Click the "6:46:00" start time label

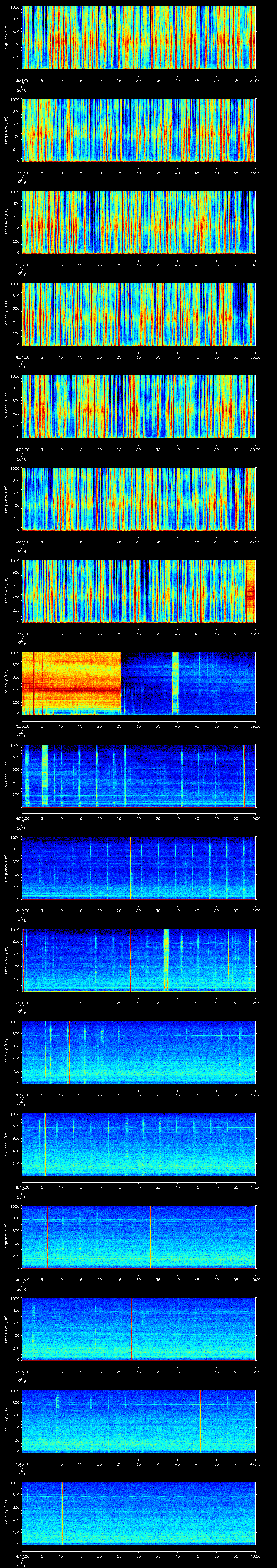click(22, 1464)
